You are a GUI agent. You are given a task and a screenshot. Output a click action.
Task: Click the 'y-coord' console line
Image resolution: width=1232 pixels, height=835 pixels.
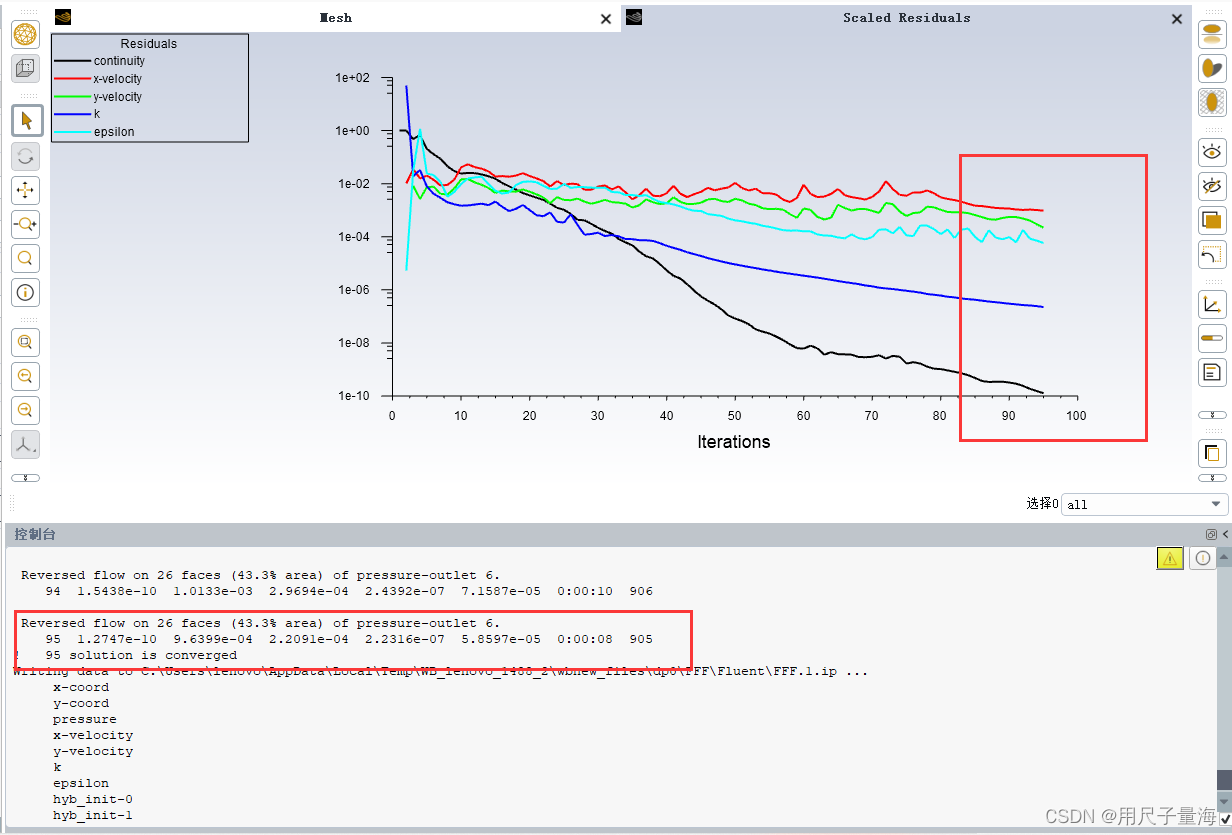(81, 703)
